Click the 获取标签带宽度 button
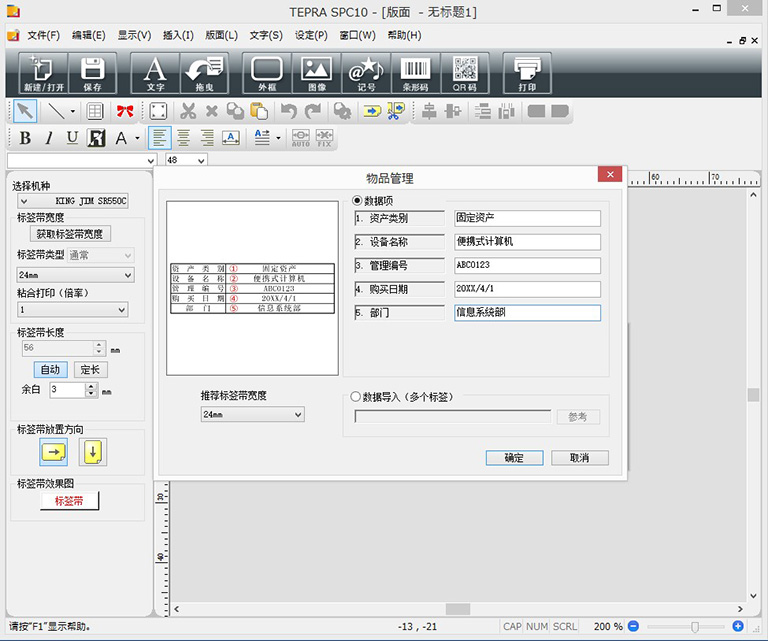This screenshot has height=641, width=768. (70, 234)
